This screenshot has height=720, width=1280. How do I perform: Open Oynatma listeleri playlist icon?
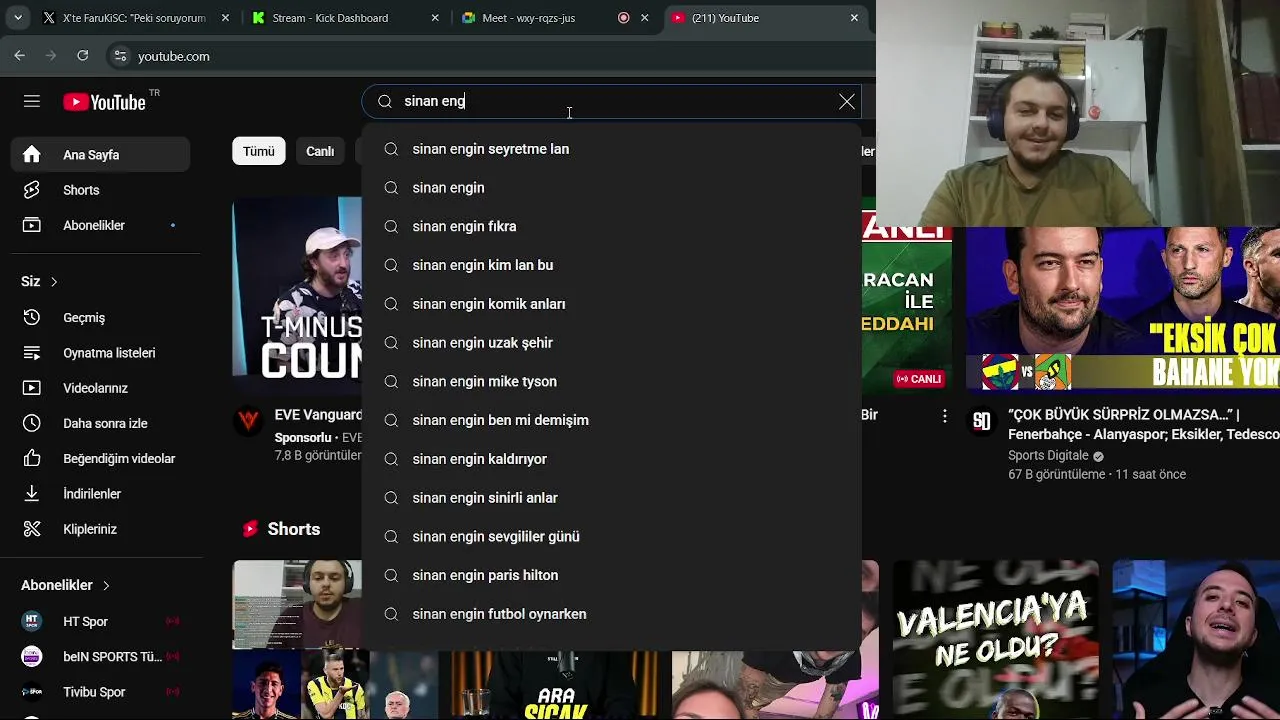[x=32, y=353]
